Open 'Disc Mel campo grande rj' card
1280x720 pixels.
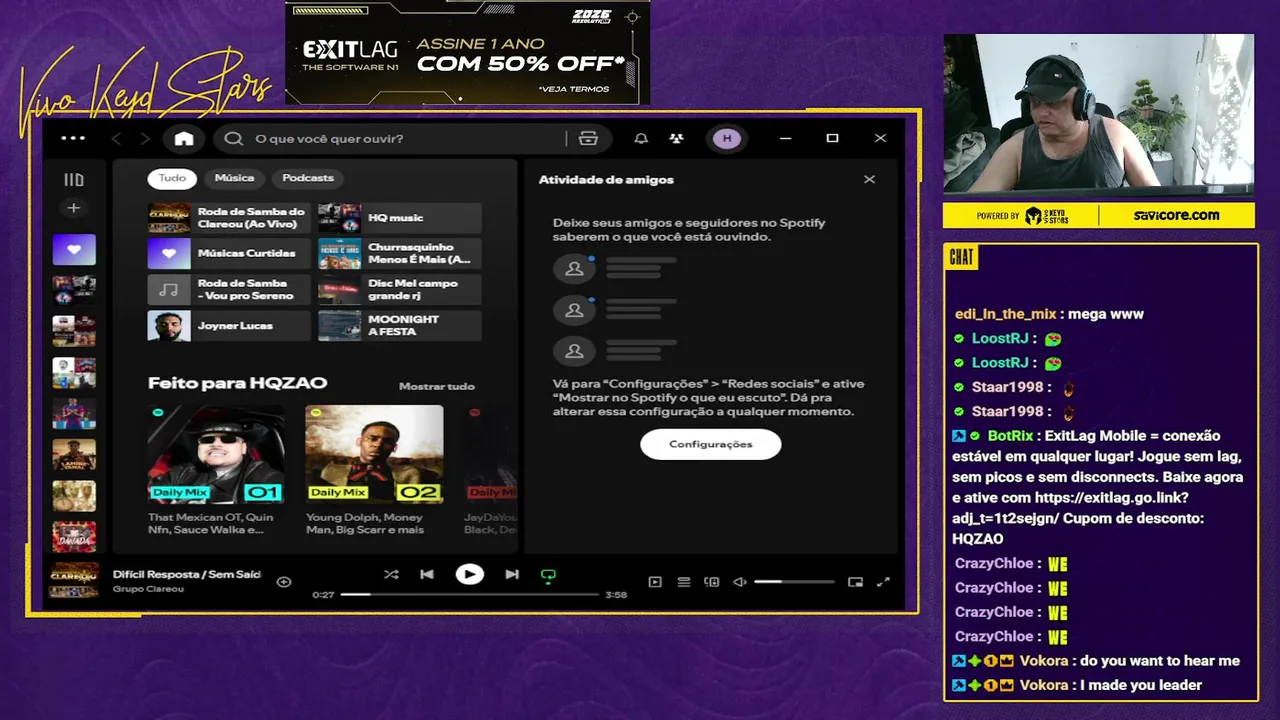399,290
